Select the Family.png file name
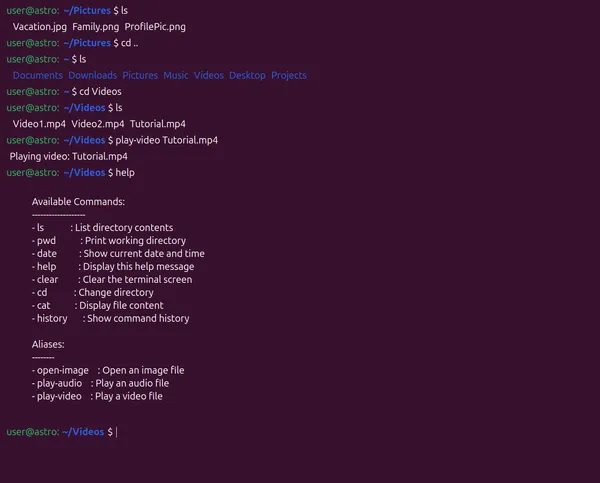Viewport: 600px width, 483px height. pyautogui.click(x=95, y=27)
